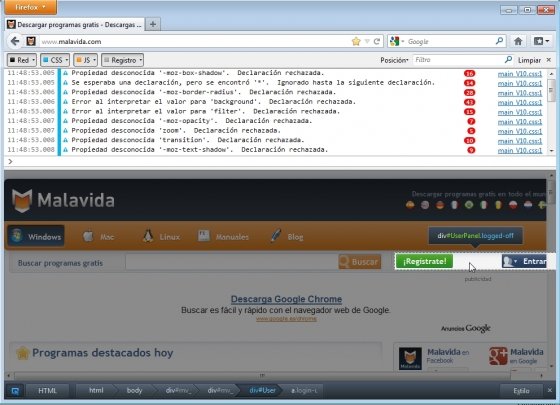The width and height of the screenshot is (560, 405).
Task: Toggle the CSS log filter button
Action: [55, 60]
